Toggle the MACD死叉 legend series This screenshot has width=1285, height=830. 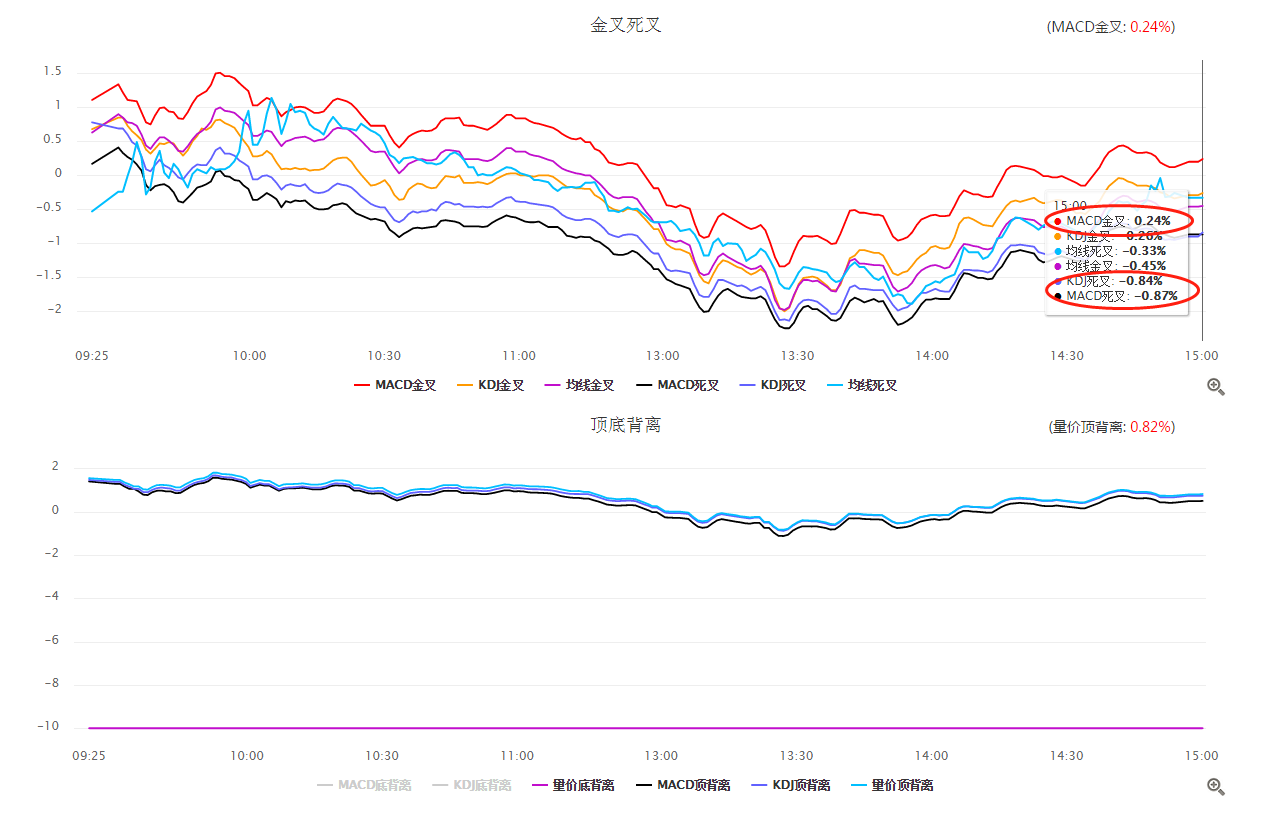pyautogui.click(x=677, y=385)
